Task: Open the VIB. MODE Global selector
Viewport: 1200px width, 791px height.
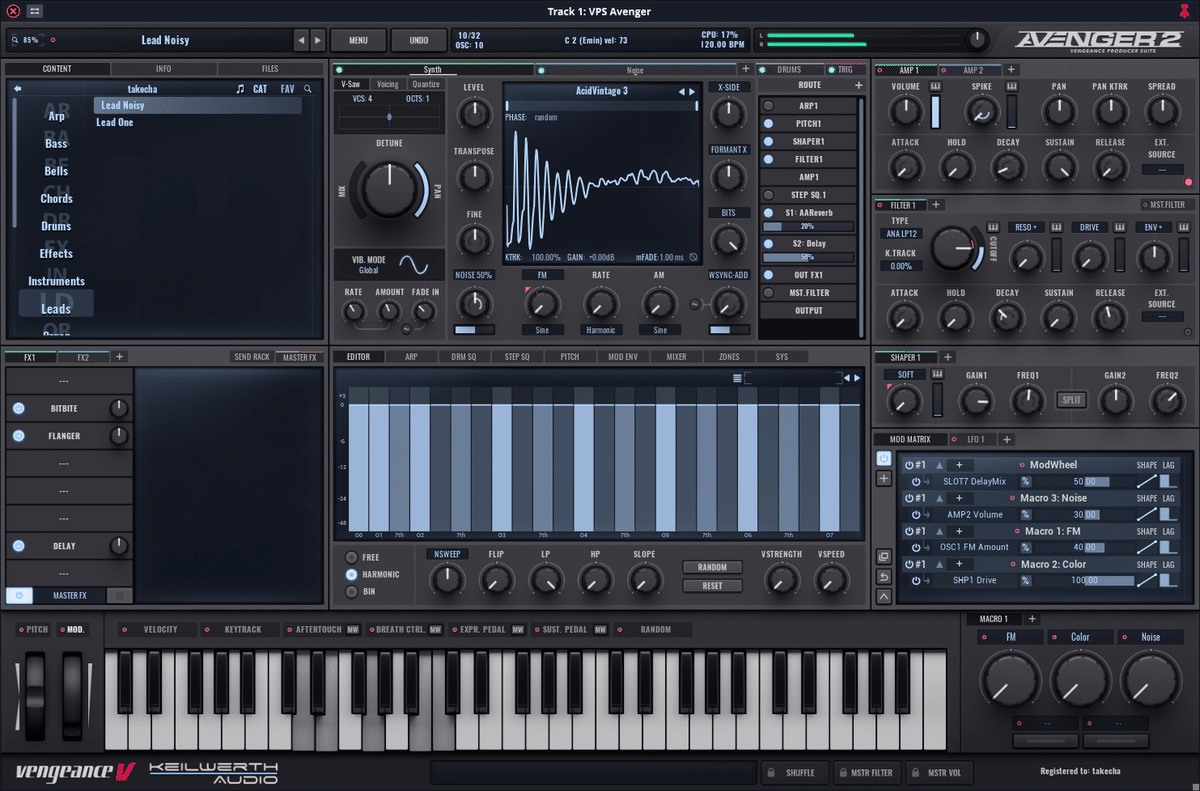Action: click(x=369, y=270)
